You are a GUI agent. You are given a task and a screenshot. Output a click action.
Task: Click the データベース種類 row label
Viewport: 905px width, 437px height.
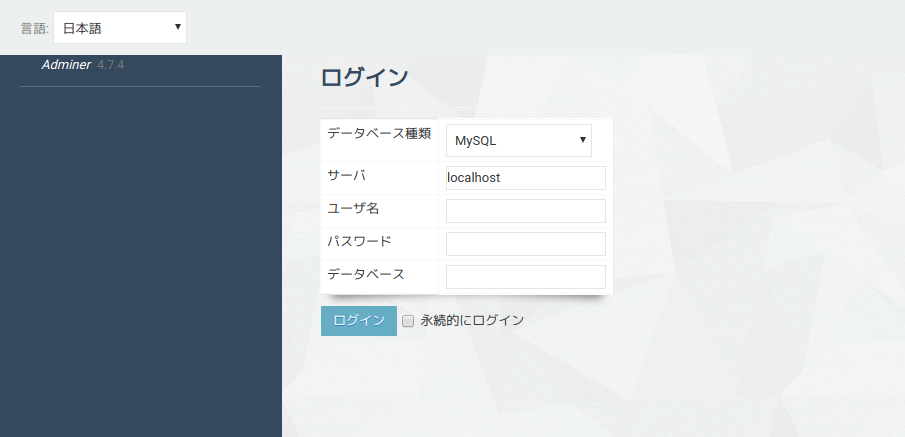tap(379, 133)
